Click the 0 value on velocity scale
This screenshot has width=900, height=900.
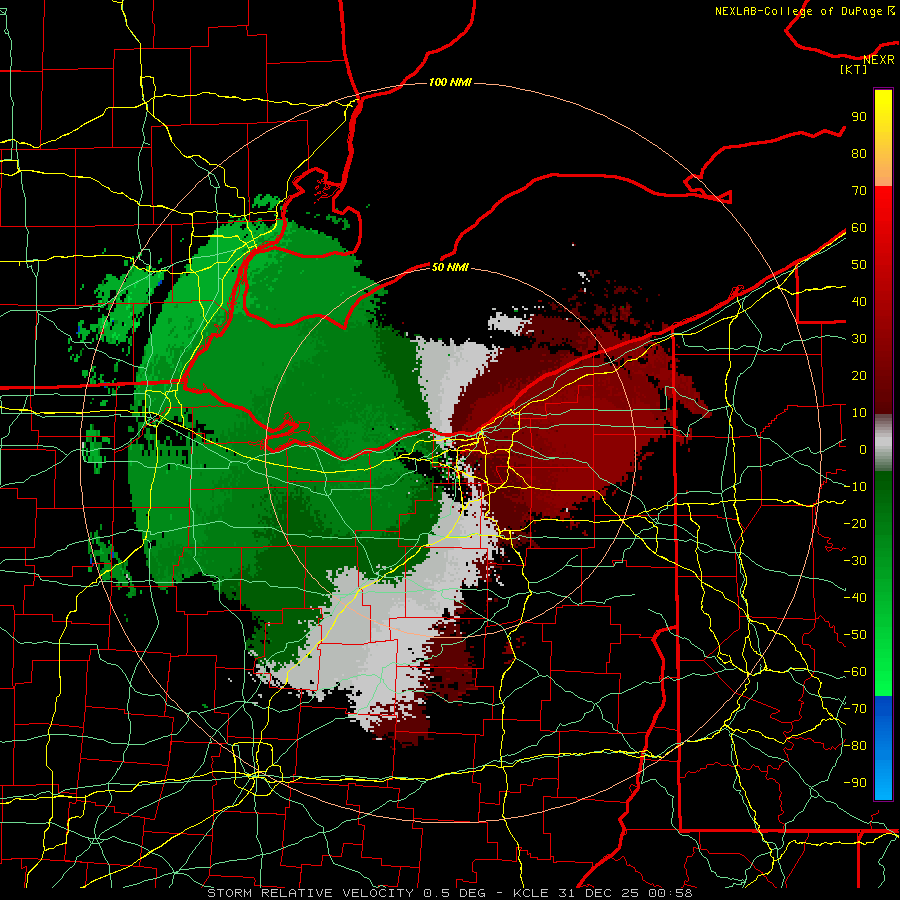863,449
